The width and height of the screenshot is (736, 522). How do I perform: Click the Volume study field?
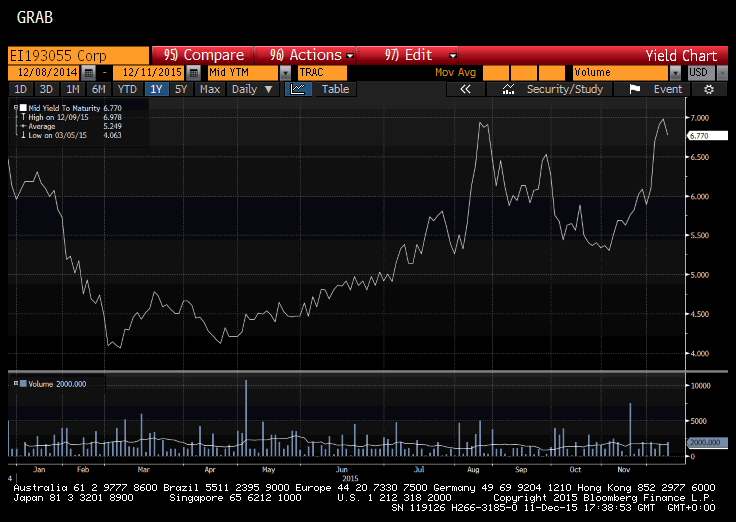pyautogui.click(x=621, y=73)
